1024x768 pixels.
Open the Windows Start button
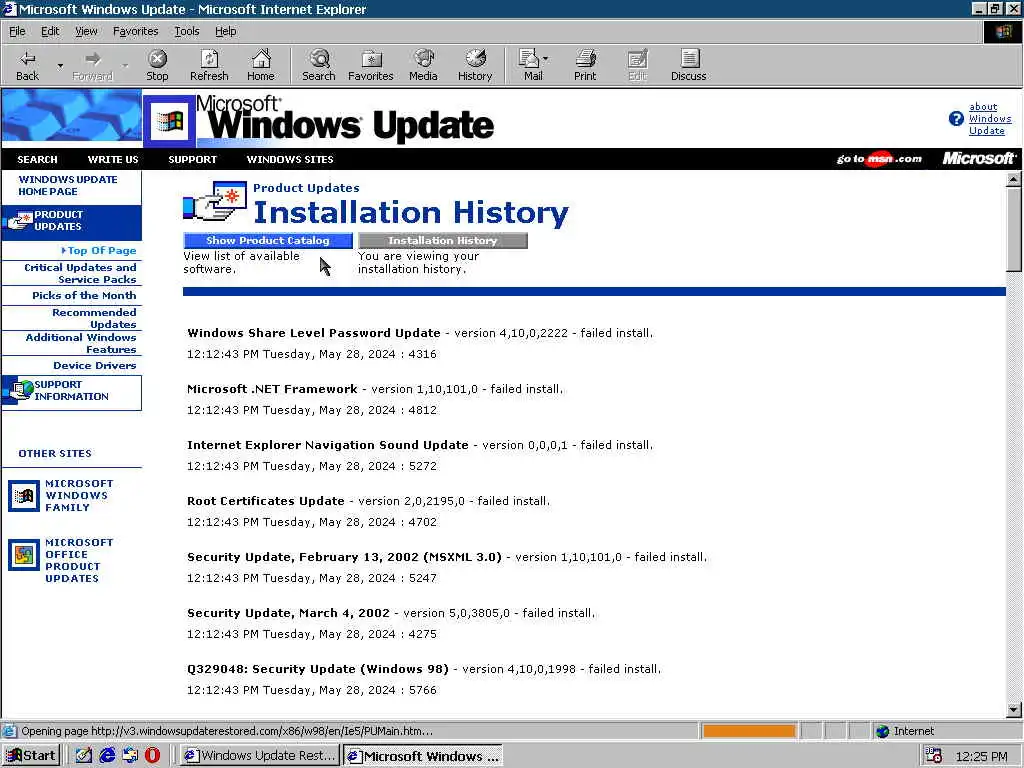pyautogui.click(x=31, y=756)
